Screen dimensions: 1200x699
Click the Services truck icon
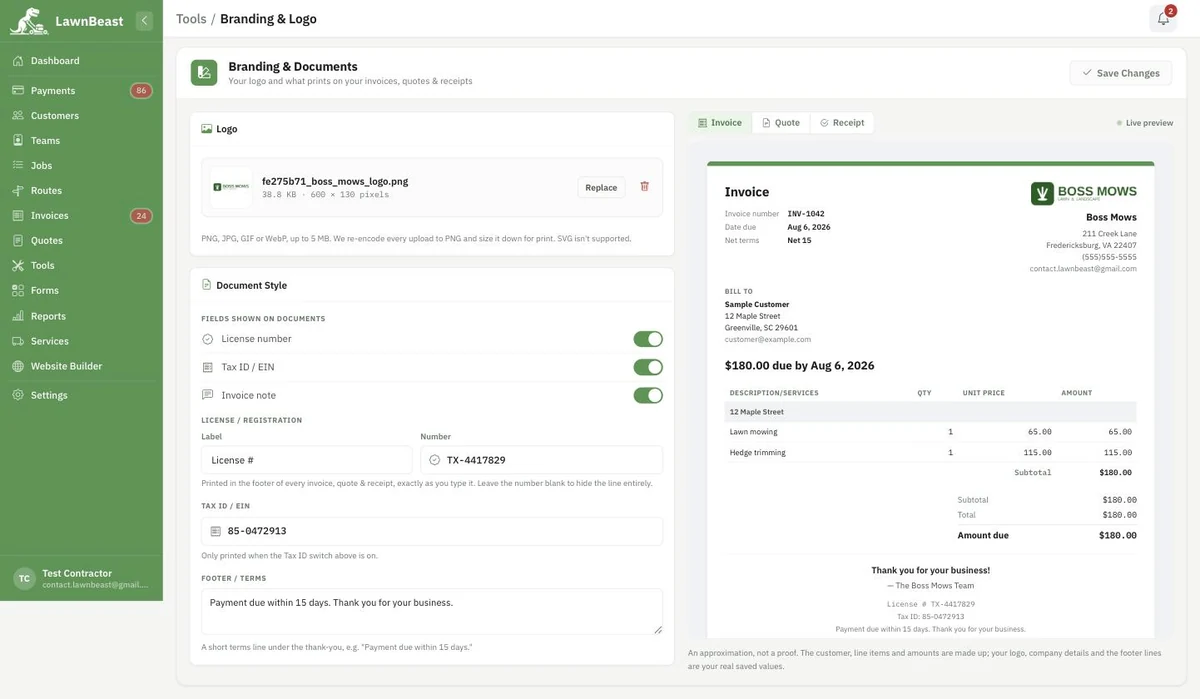click(x=18, y=341)
